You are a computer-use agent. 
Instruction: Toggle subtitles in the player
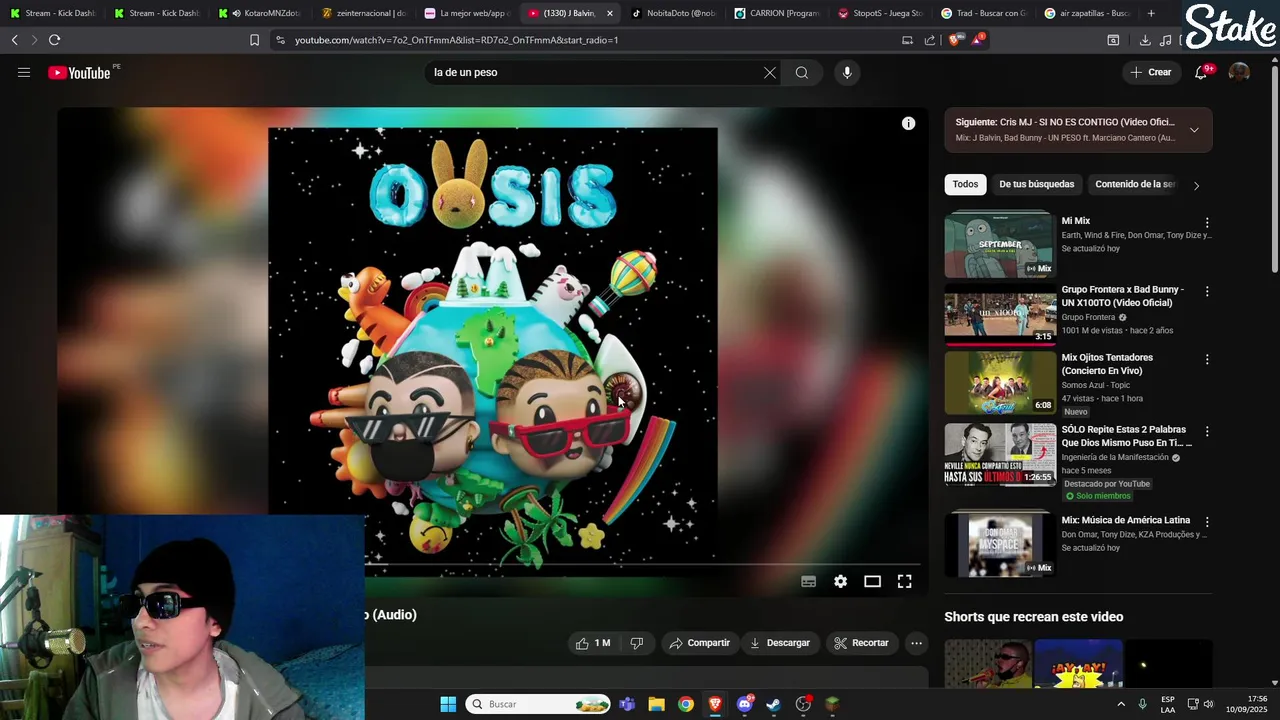pyautogui.click(x=808, y=581)
